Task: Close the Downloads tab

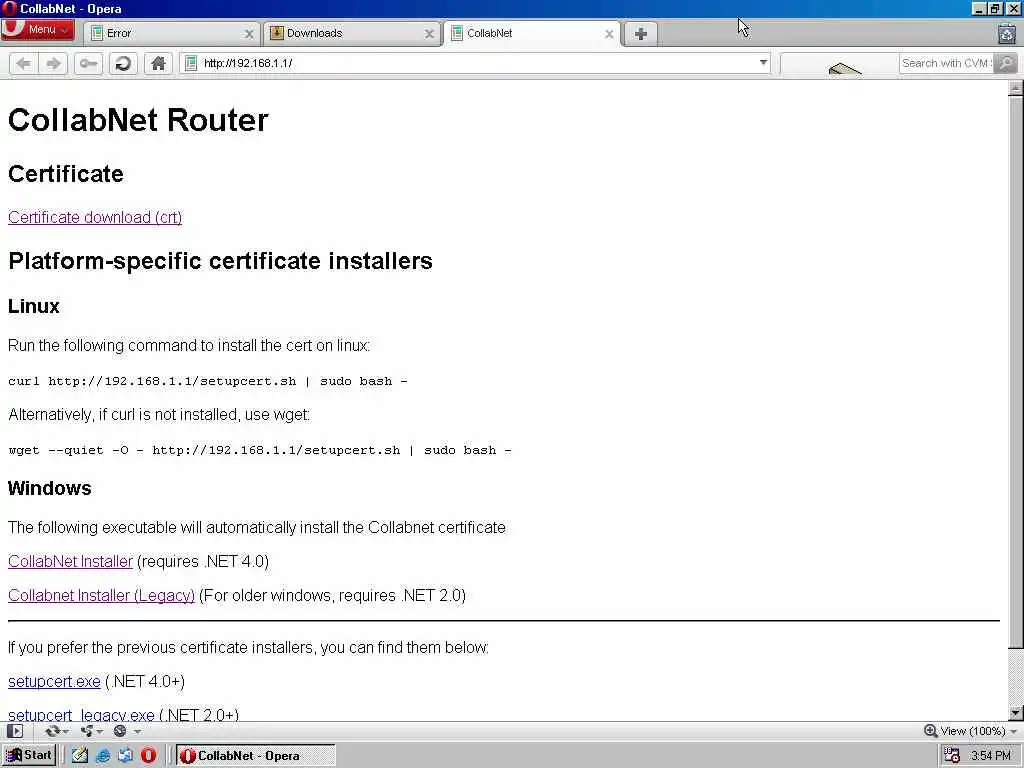Action: [429, 34]
